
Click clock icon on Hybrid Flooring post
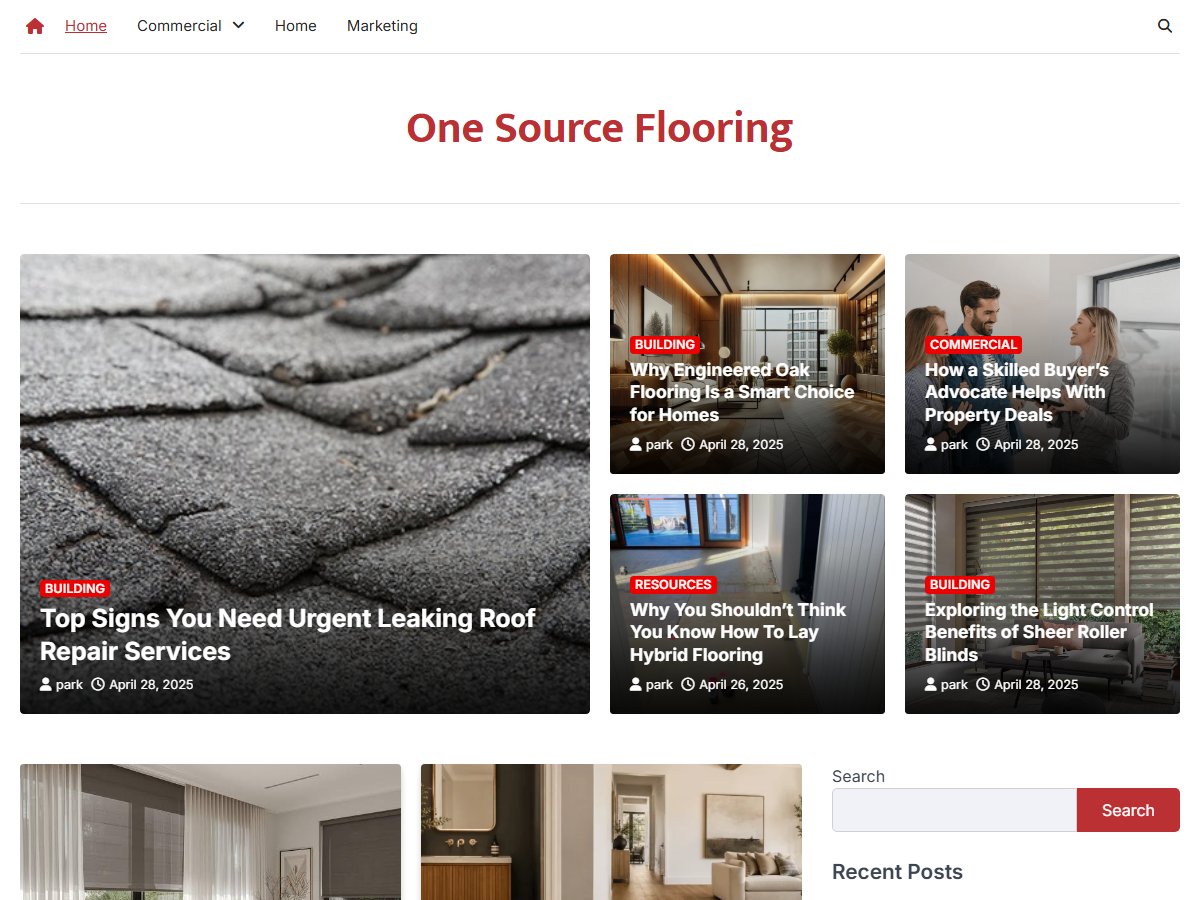click(x=688, y=685)
